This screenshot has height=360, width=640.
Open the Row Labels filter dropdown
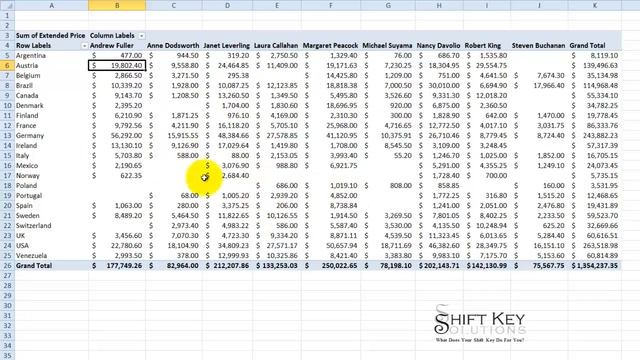click(x=84, y=46)
